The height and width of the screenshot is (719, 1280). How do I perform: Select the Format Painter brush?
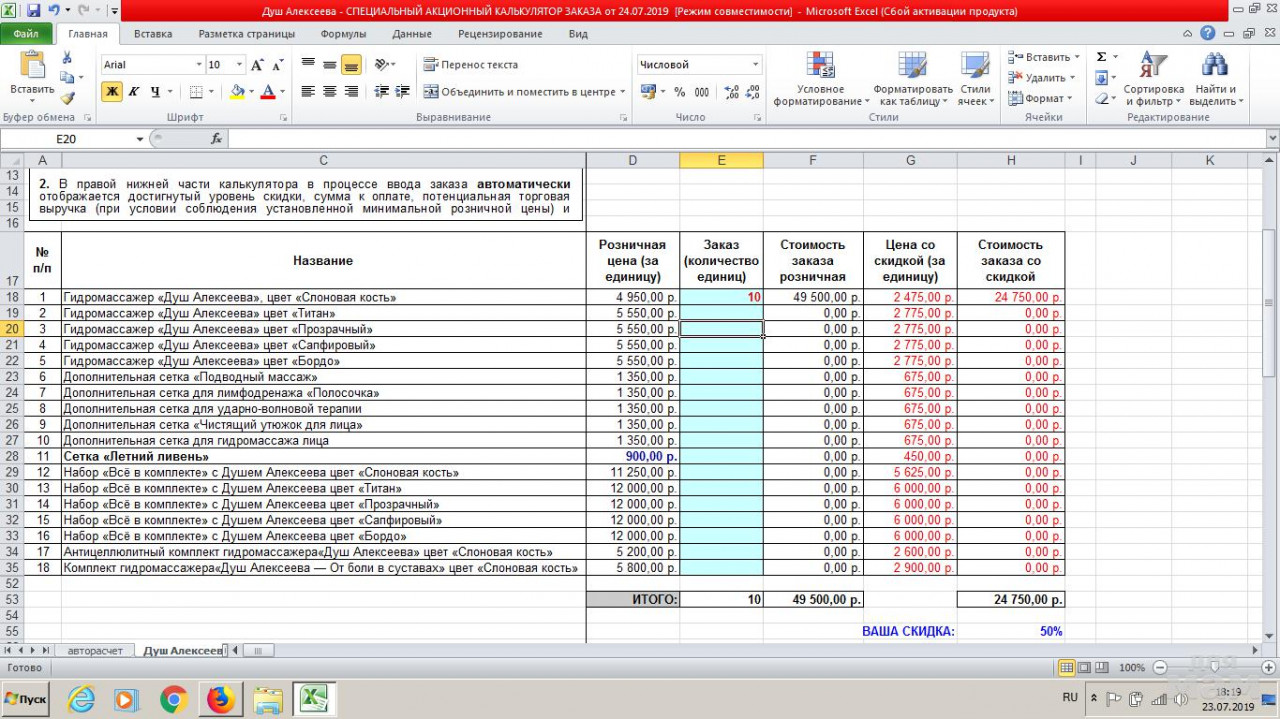(67, 98)
